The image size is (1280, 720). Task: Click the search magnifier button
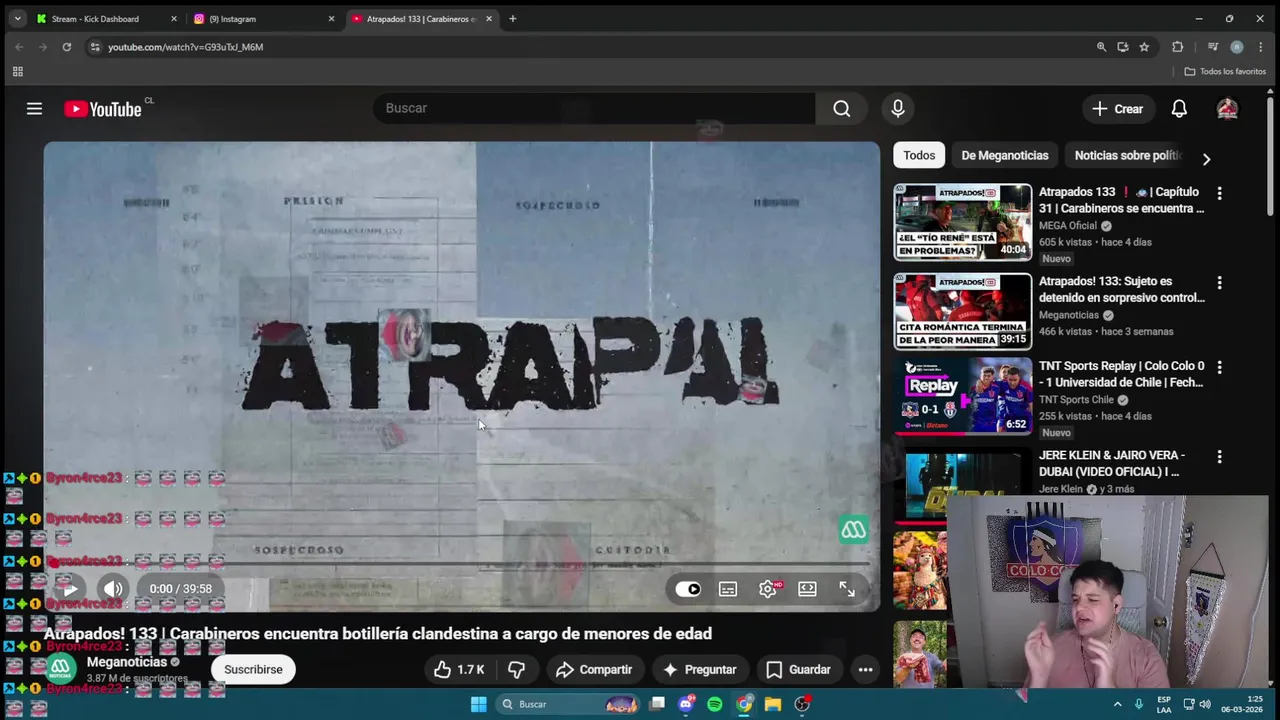pyautogui.click(x=842, y=108)
